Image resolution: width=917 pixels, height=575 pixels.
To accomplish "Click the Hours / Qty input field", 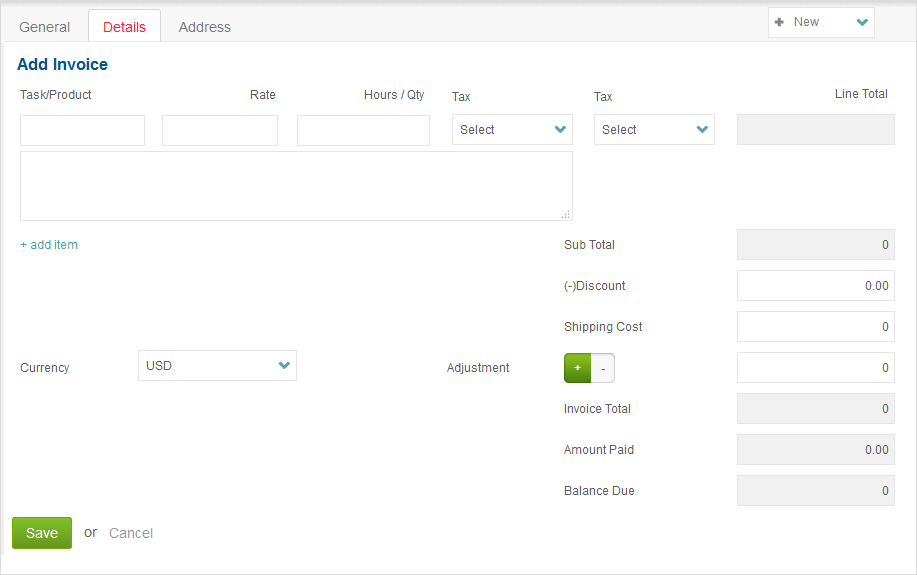I will pyautogui.click(x=363, y=130).
